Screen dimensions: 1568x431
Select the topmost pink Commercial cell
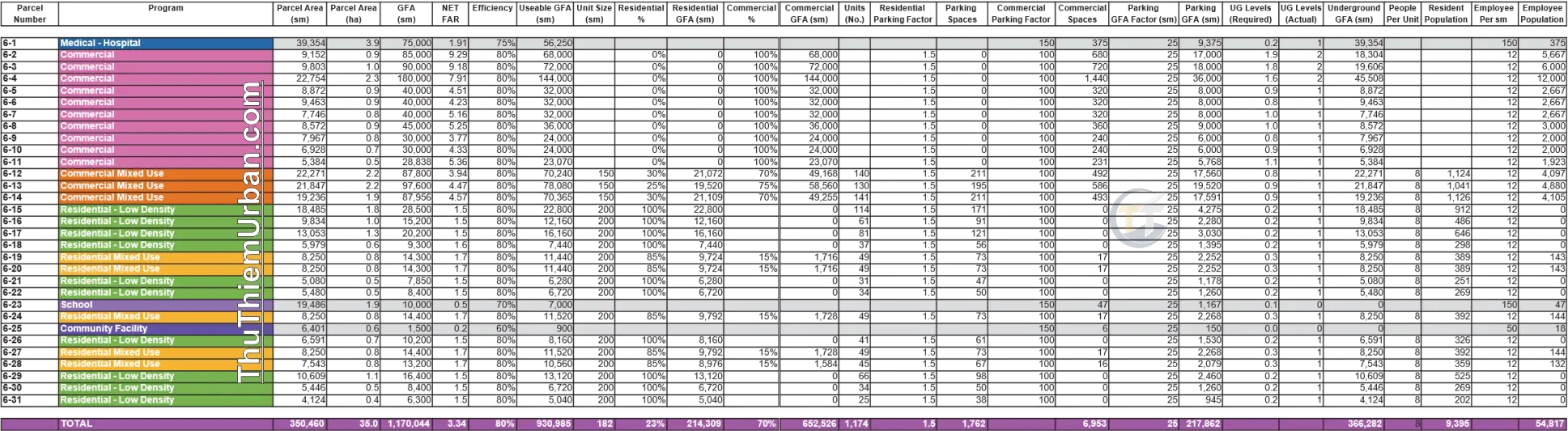coord(165,55)
